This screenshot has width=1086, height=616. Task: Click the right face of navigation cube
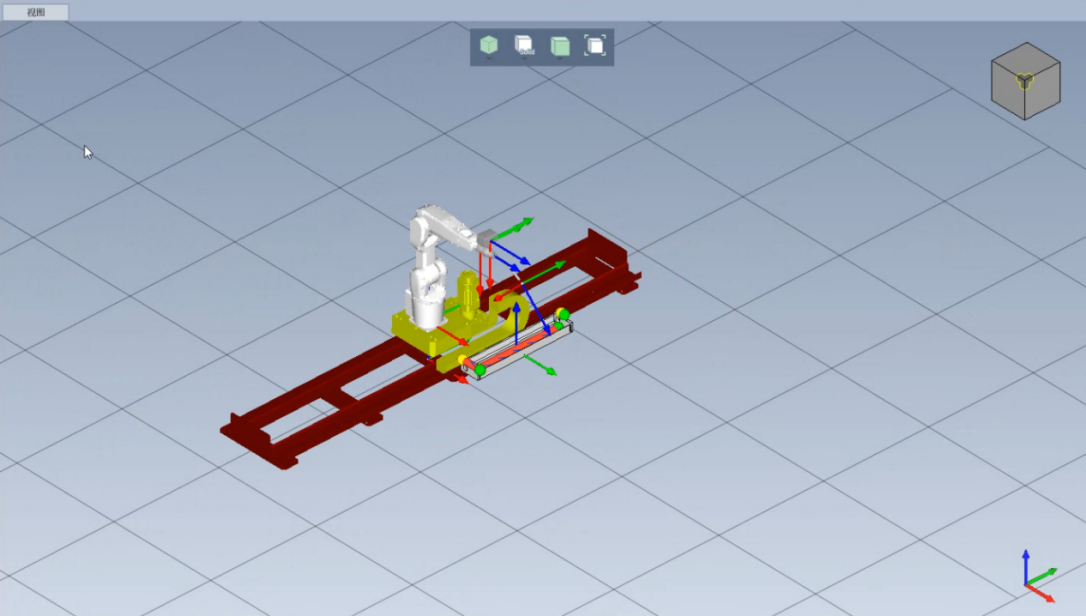1043,95
